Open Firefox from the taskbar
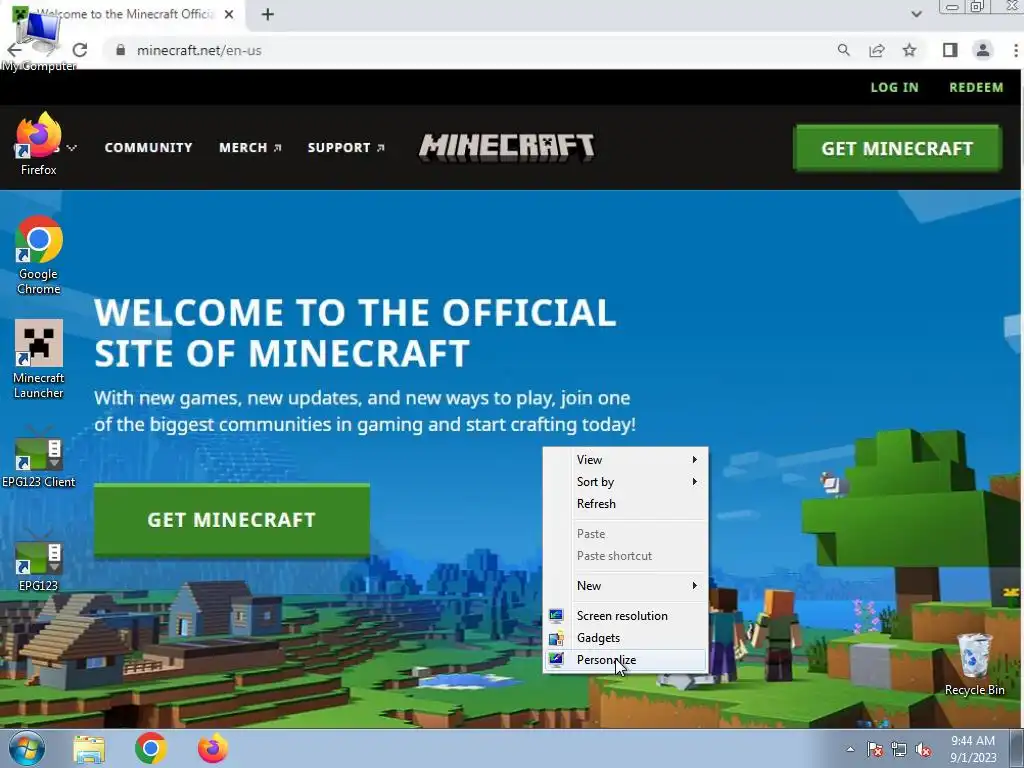This screenshot has height=768, width=1024. [x=213, y=749]
